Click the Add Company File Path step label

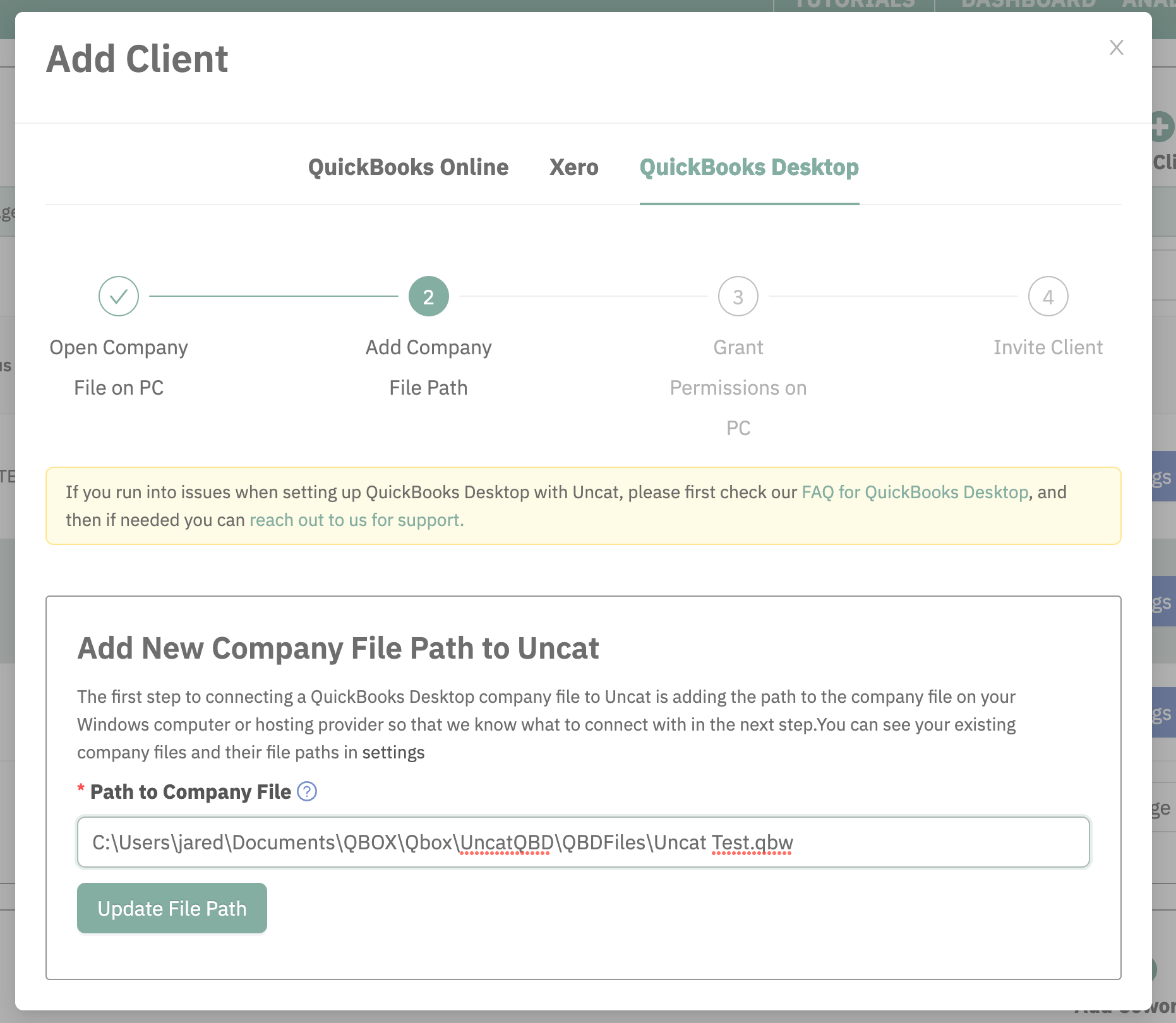[429, 368]
